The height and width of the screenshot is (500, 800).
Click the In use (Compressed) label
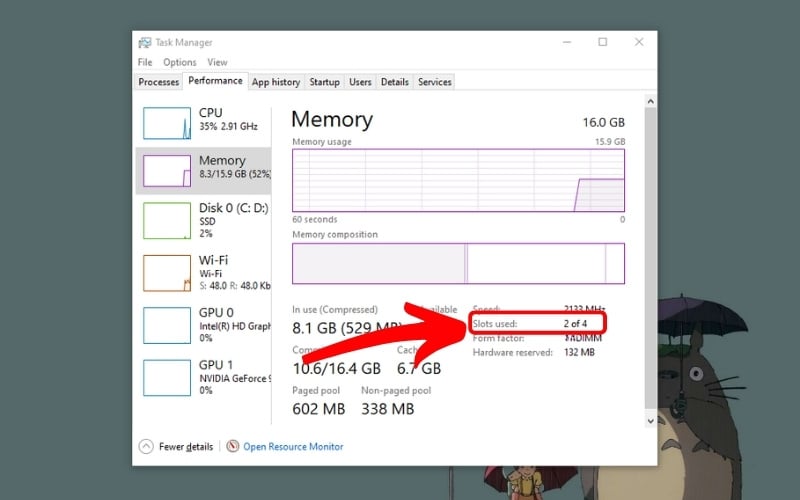[x=335, y=310]
